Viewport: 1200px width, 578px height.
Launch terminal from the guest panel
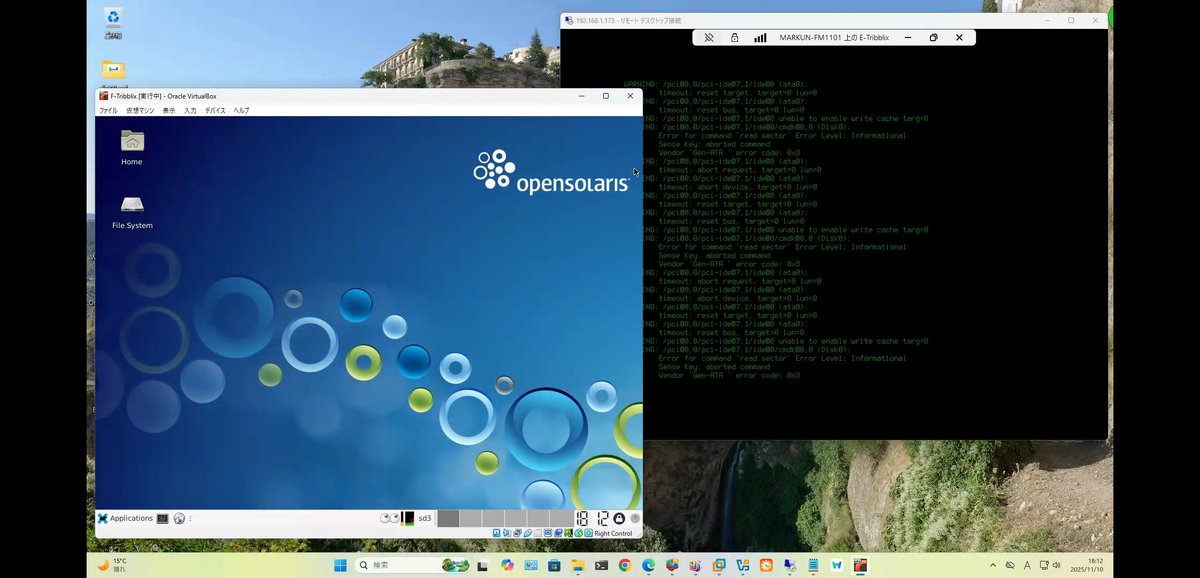[162, 518]
